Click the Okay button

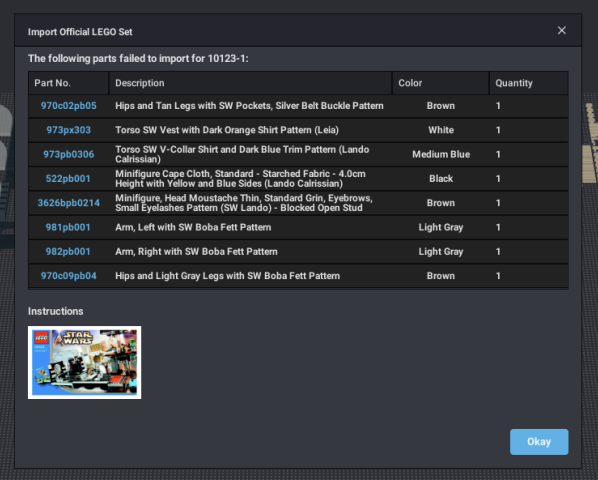(x=539, y=441)
